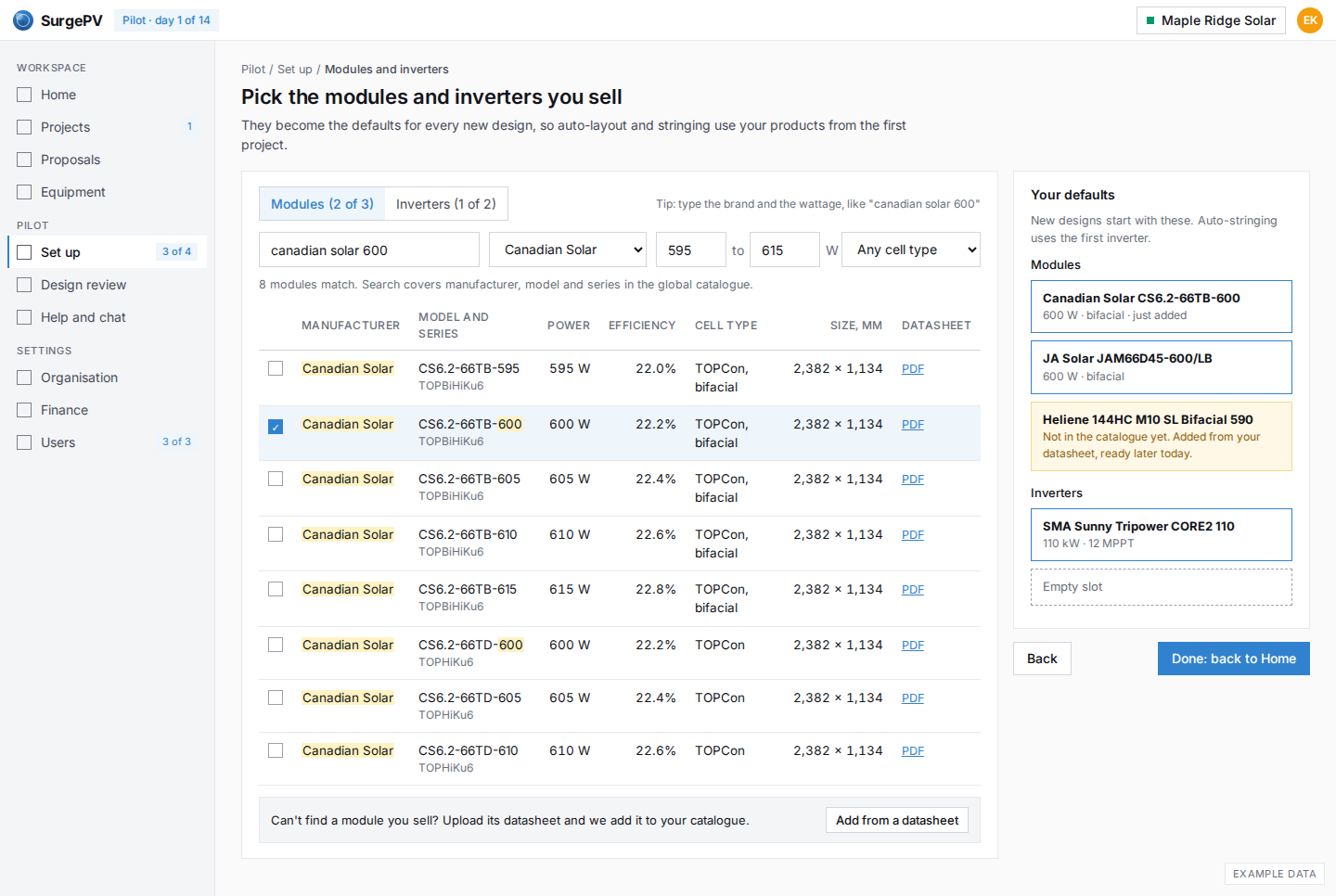Open the Canadian Solar manufacturer dropdown

[568, 250]
